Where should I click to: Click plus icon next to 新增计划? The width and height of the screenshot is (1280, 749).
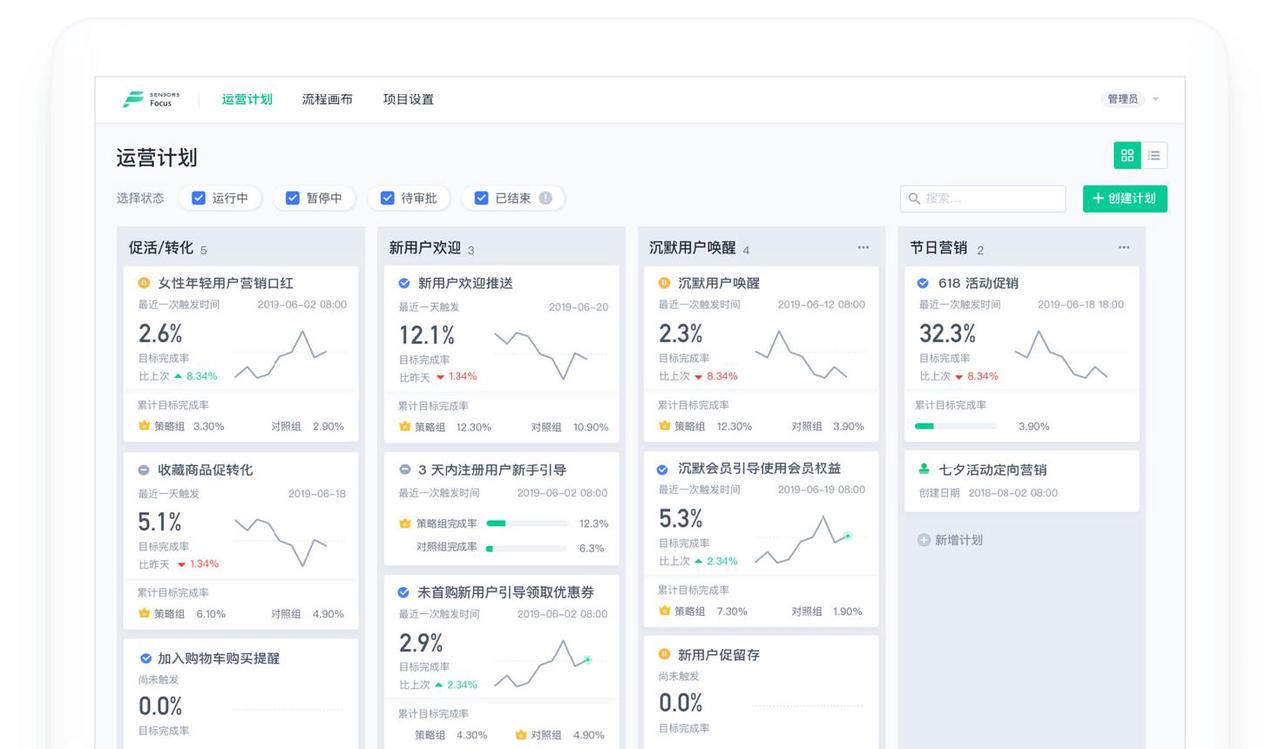[x=923, y=540]
